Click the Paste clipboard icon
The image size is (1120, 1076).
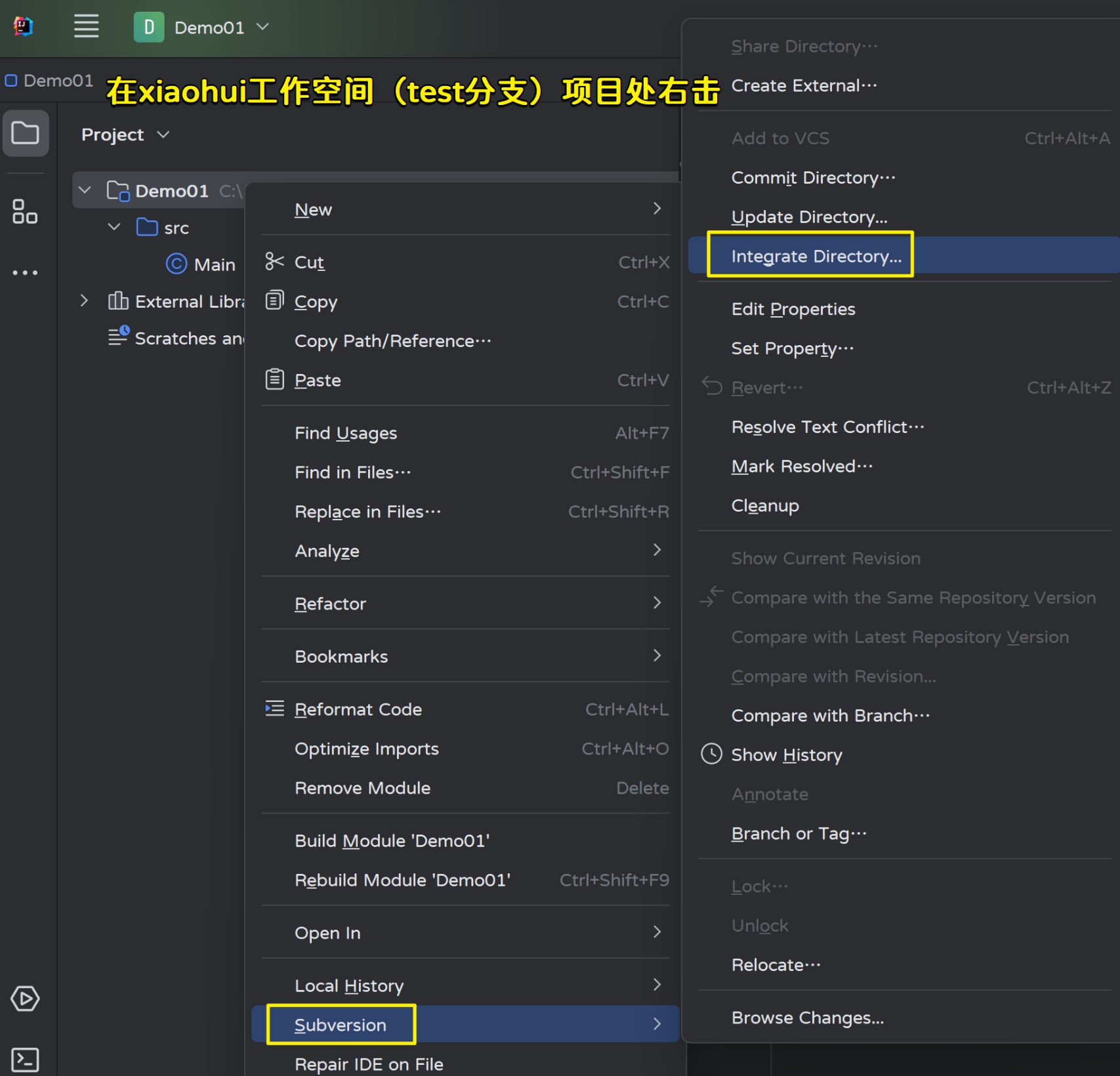point(274,379)
